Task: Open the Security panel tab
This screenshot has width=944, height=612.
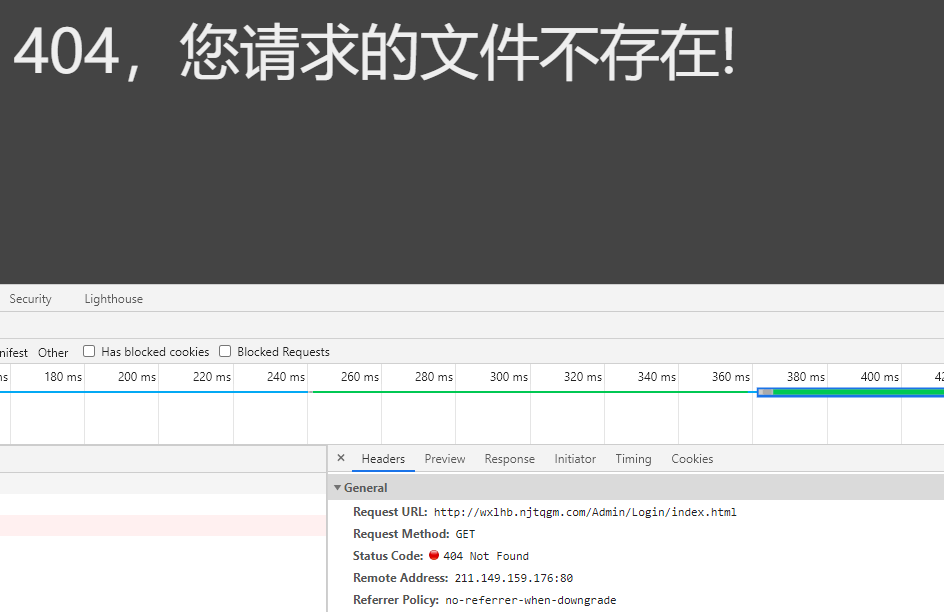Action: [30, 299]
